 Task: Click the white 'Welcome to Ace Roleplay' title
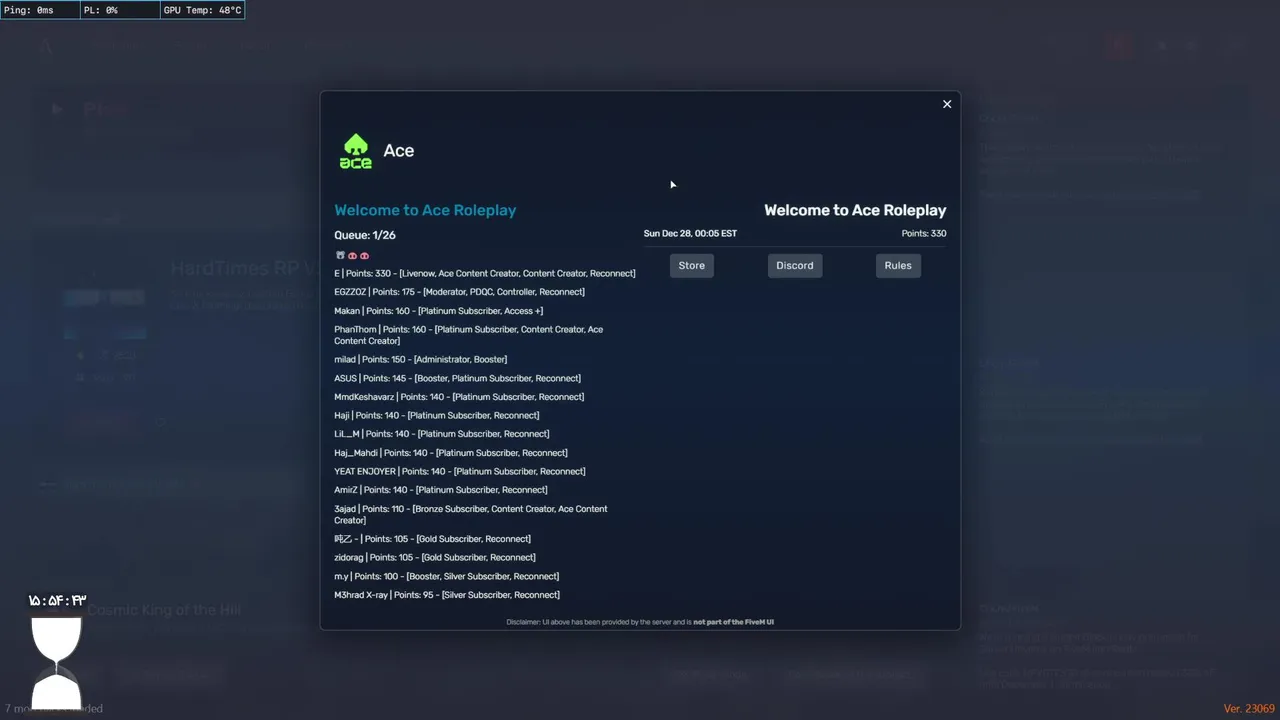855,210
